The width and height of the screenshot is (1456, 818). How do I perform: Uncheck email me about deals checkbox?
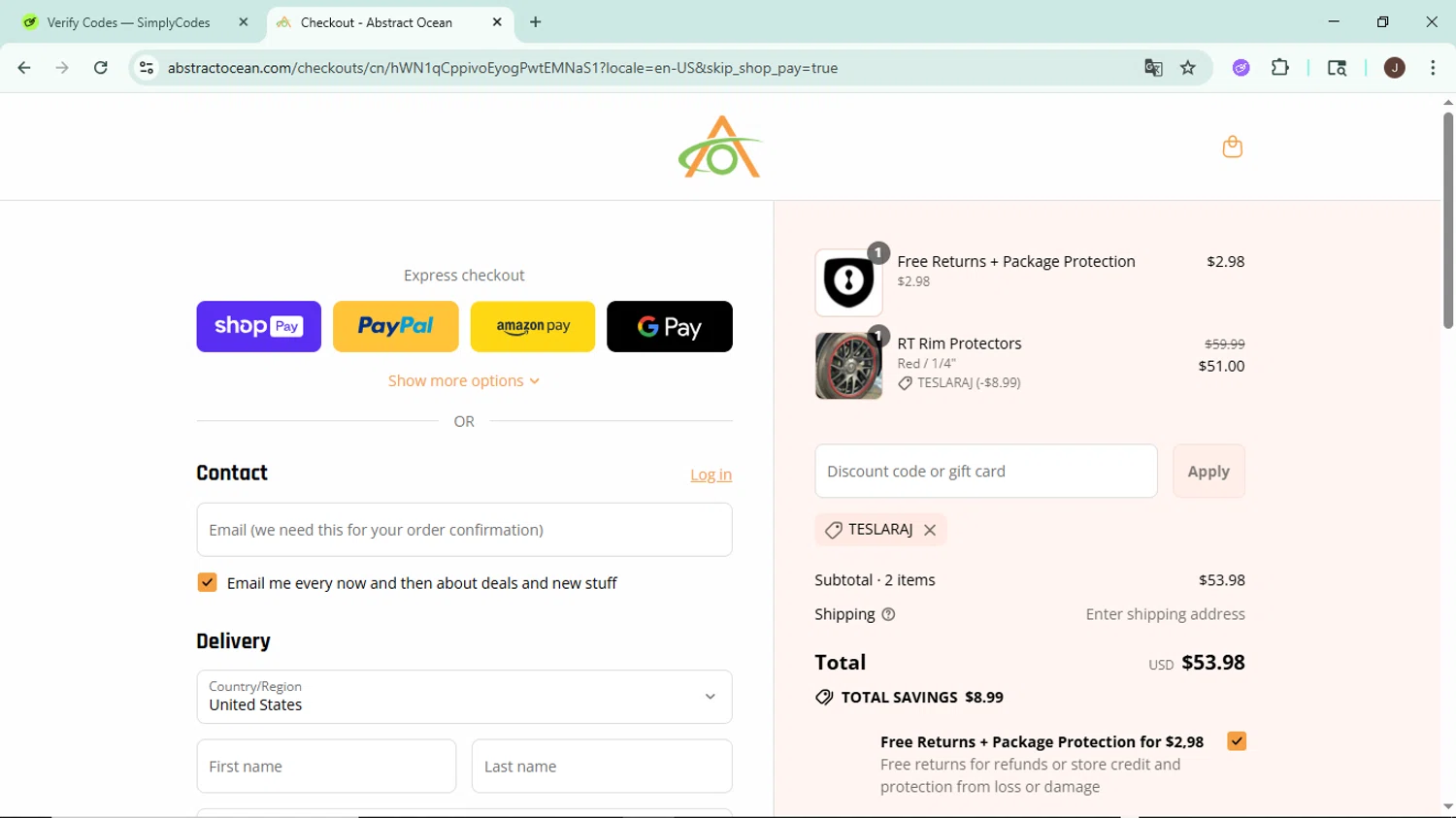207,582
